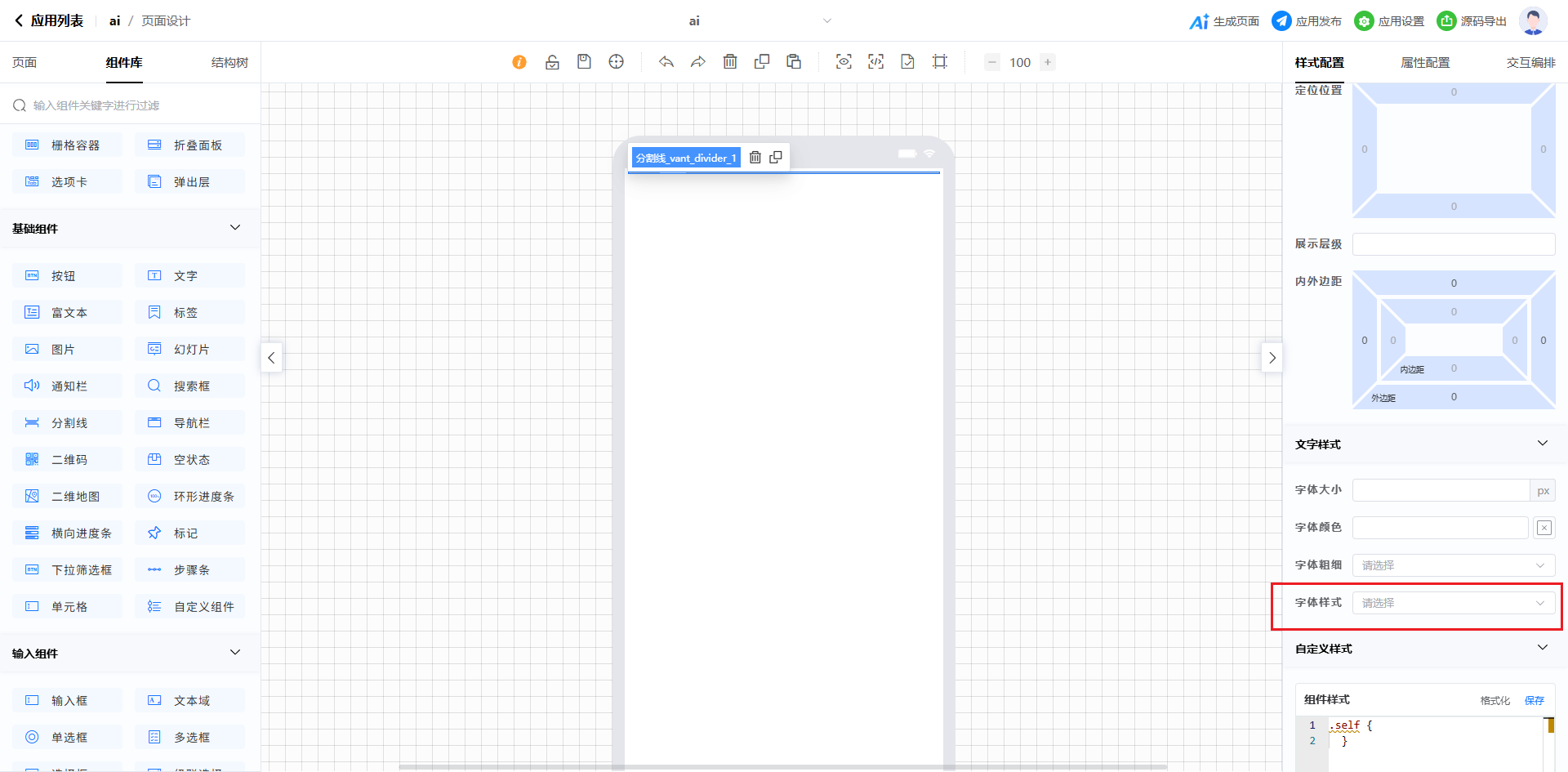Click the save floppy disk icon
Image resolution: width=1568 pixels, height=772 pixels.
(x=584, y=62)
